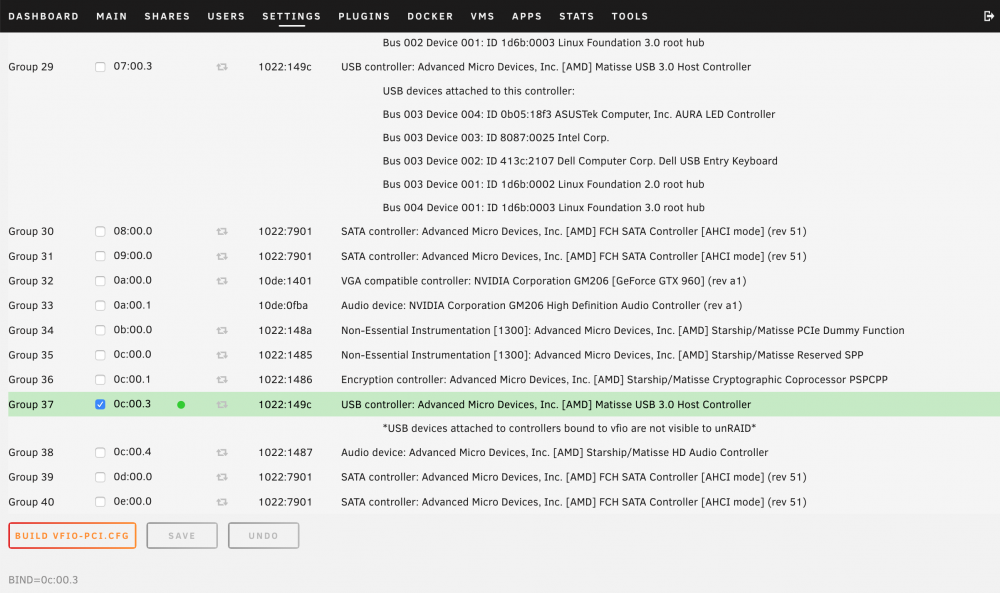Image resolution: width=1000 pixels, height=593 pixels.
Task: Click the vfio-bound USB devices notice
Action: [569, 428]
